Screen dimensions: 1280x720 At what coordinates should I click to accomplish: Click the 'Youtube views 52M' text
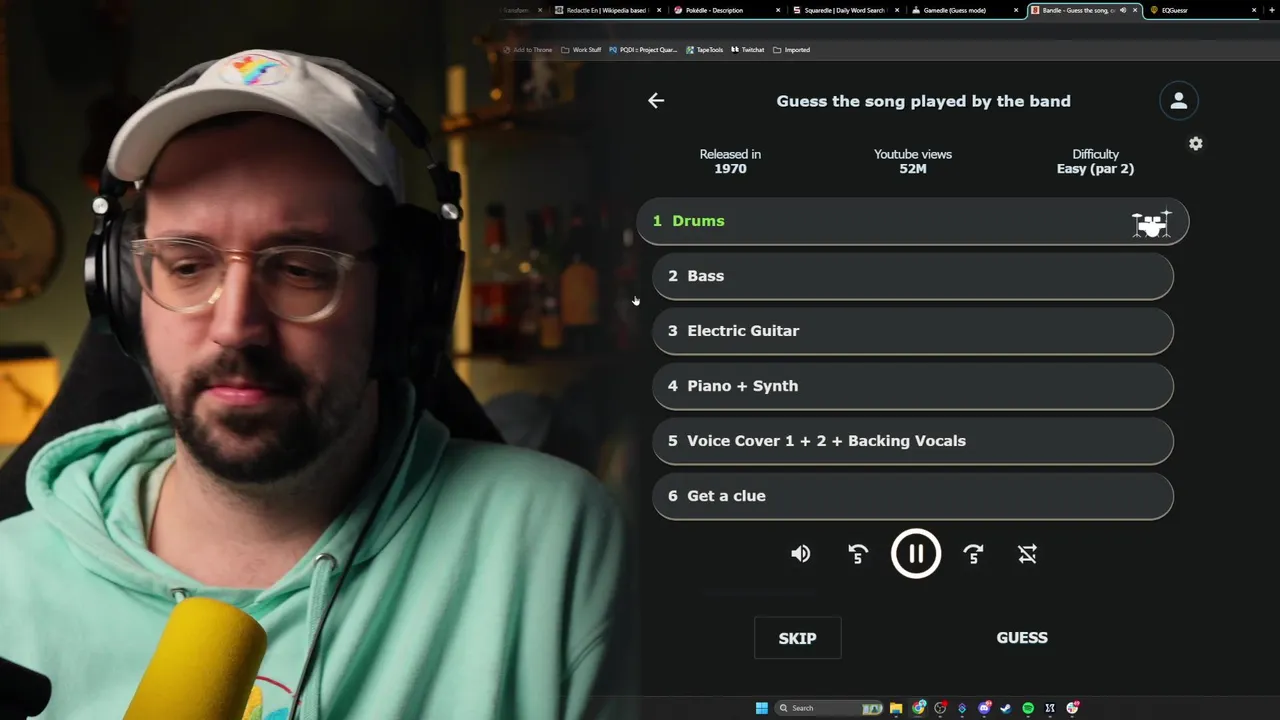[x=913, y=161]
